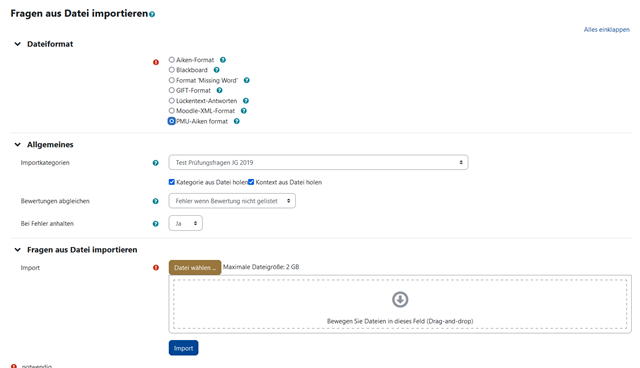Open help icon beside page title

point(152,14)
